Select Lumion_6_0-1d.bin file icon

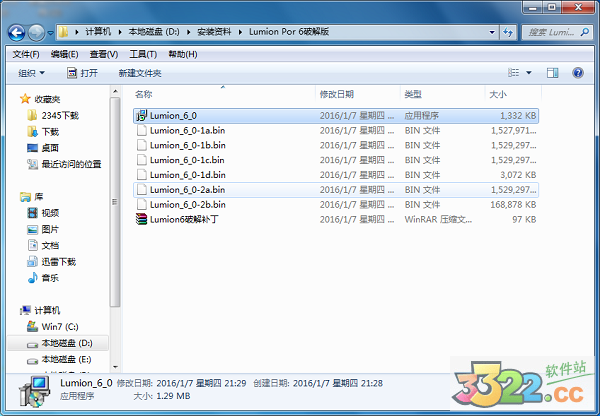142,175
